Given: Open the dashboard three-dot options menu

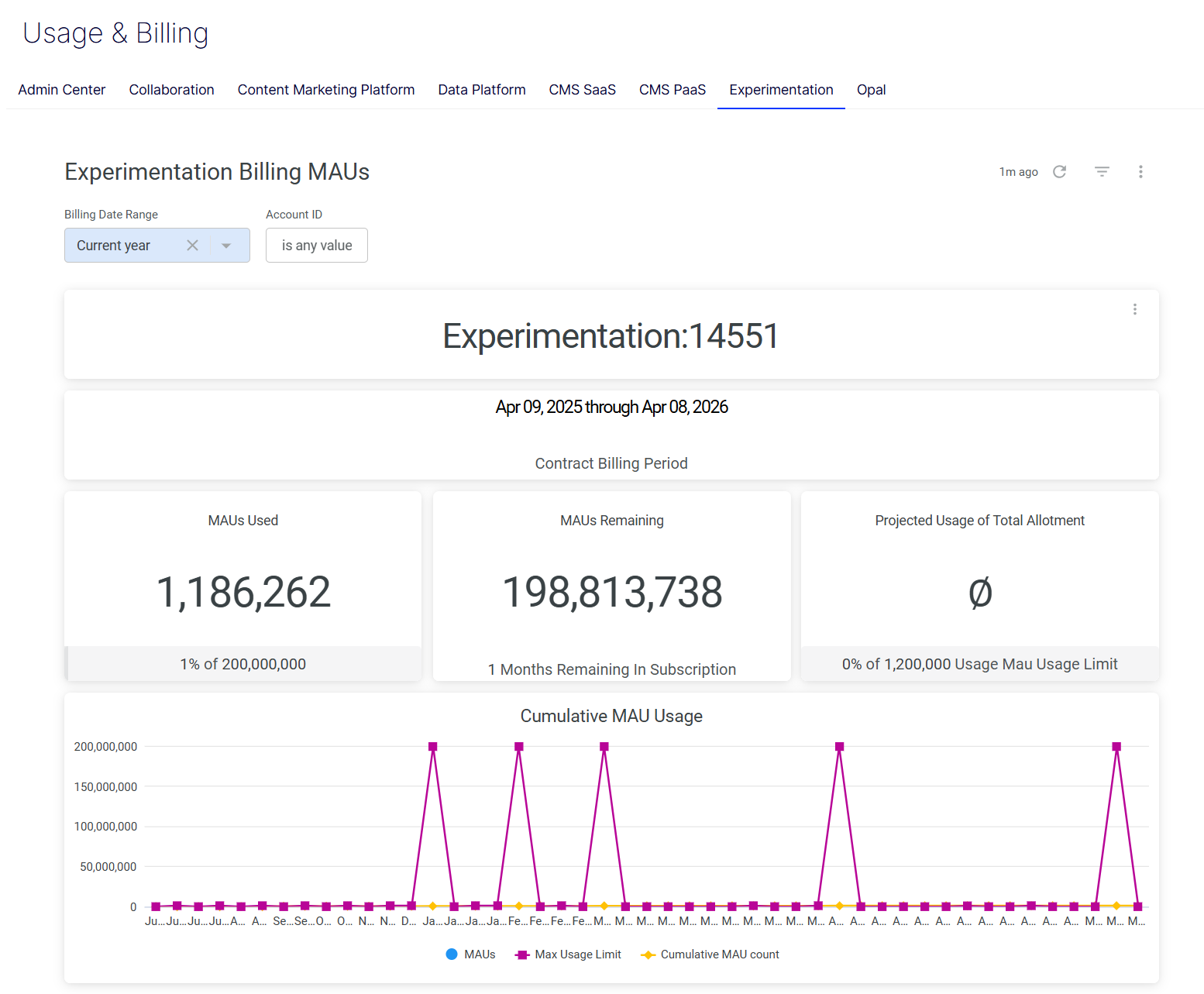Looking at the screenshot, I should (x=1140, y=171).
